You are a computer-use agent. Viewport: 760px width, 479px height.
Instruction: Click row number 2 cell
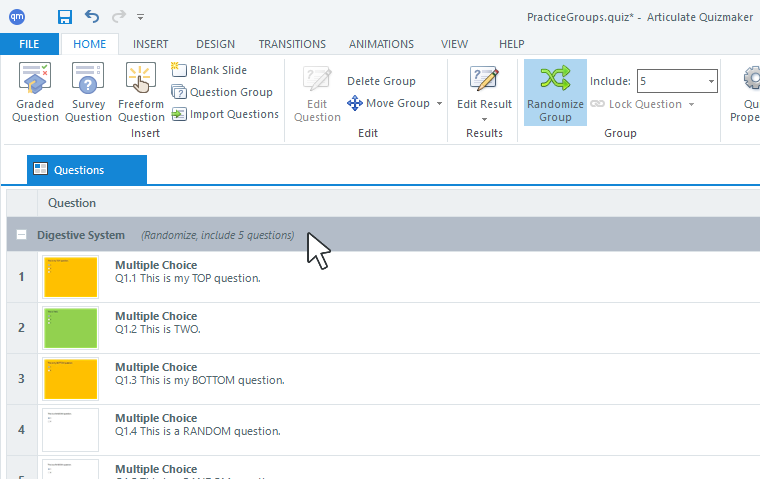(22, 328)
